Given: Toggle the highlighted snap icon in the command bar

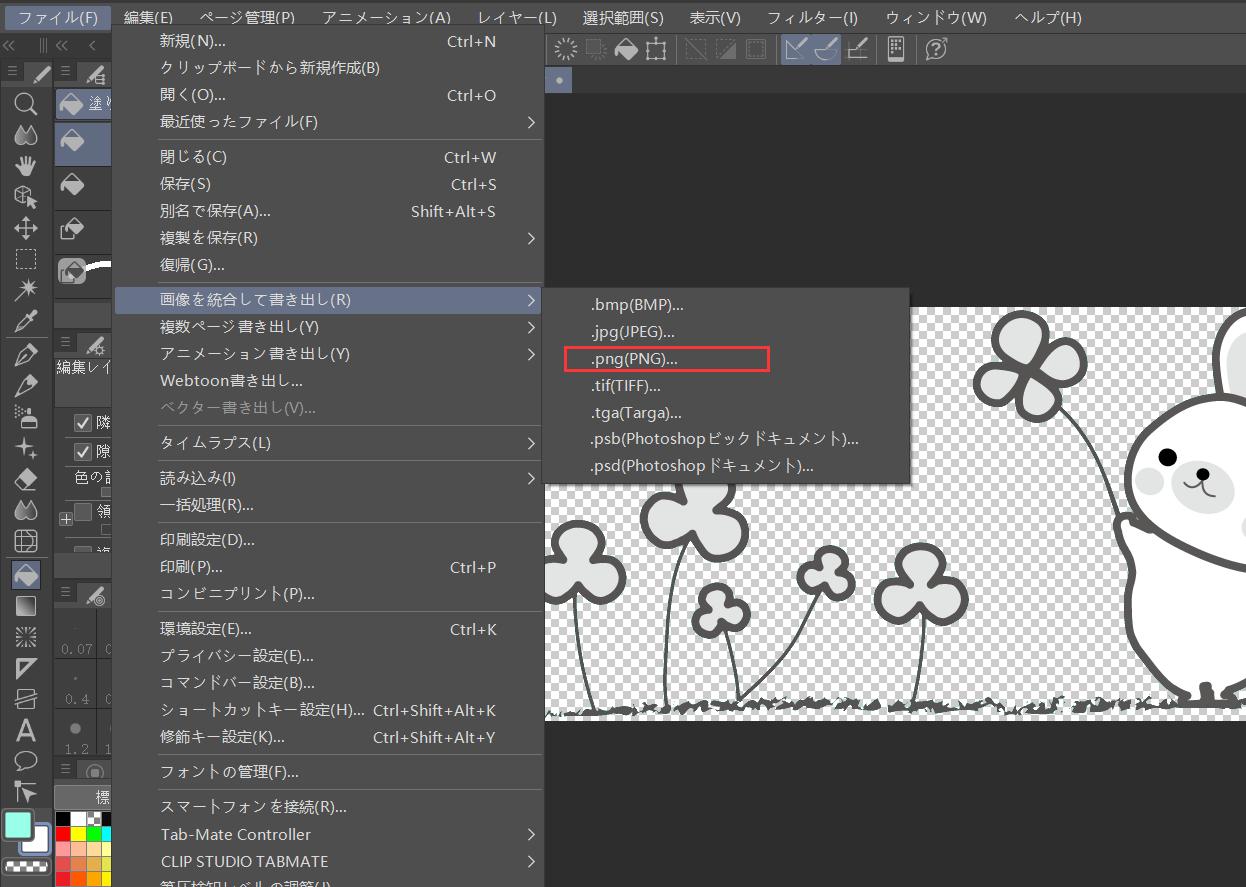Looking at the screenshot, I should [794, 48].
